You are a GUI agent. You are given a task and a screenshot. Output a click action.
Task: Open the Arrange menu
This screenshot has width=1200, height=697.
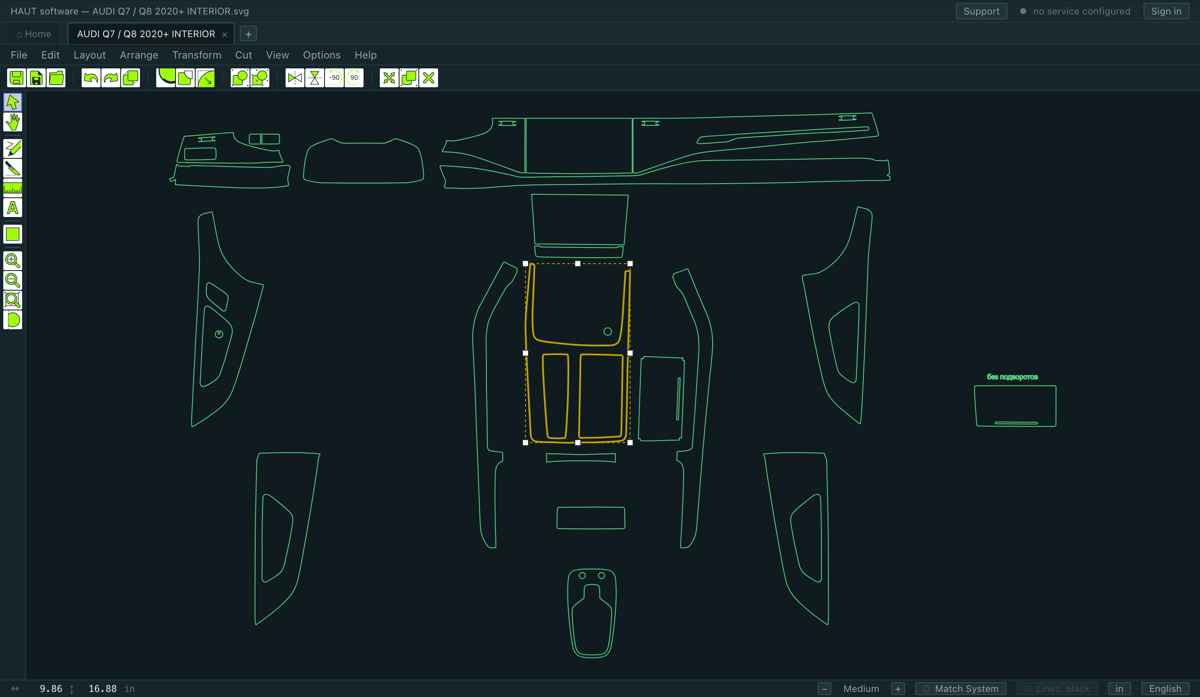click(139, 55)
